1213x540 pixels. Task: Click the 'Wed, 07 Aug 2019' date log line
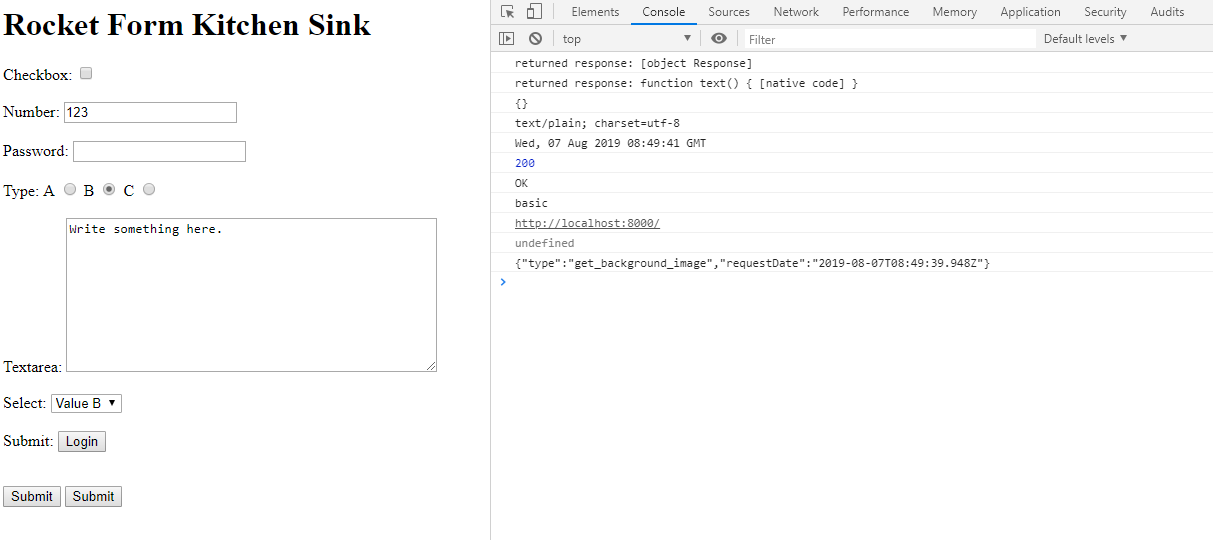[610, 143]
